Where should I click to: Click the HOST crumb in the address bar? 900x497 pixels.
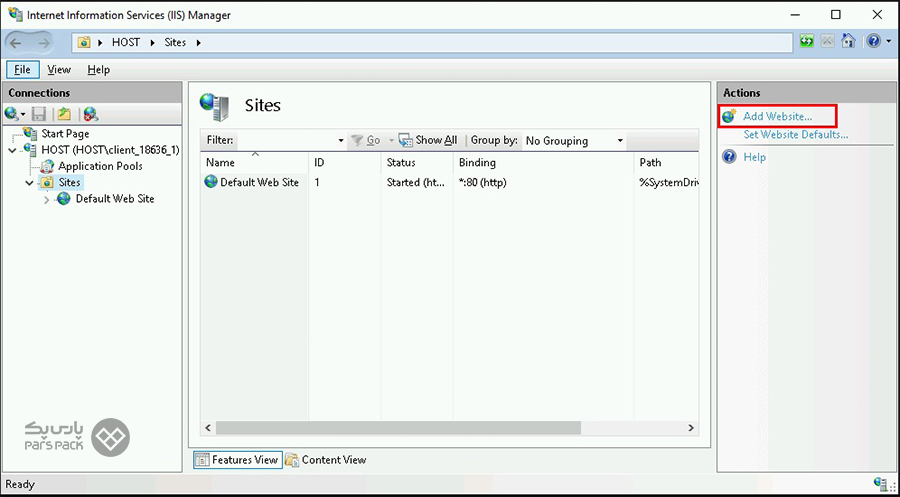[126, 42]
